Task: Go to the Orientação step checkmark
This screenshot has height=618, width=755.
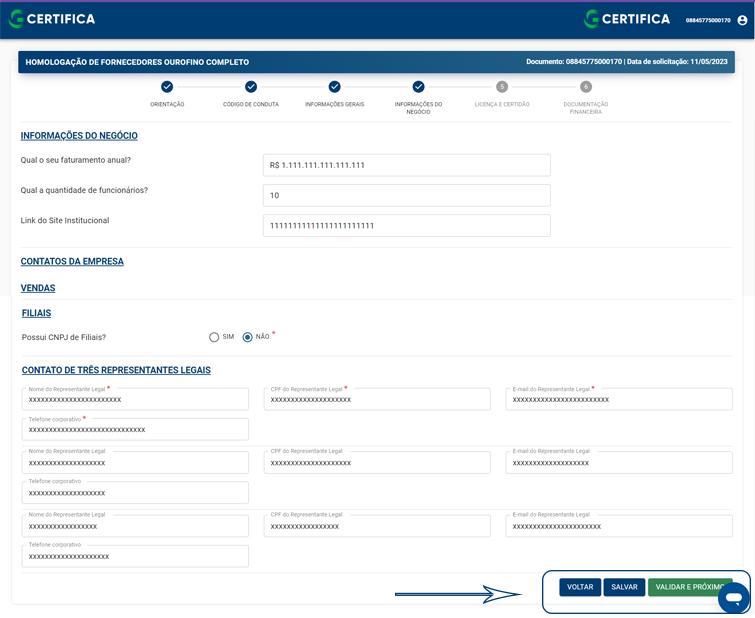Action: (167, 87)
